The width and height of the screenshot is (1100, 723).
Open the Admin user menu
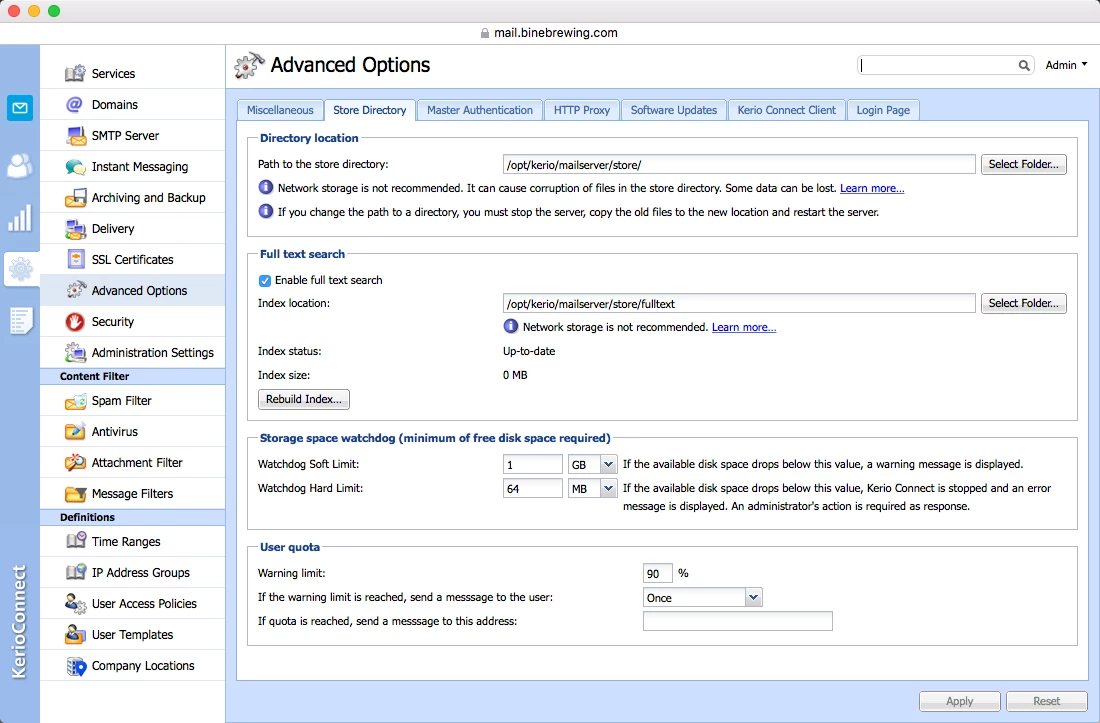pyautogui.click(x=1066, y=65)
